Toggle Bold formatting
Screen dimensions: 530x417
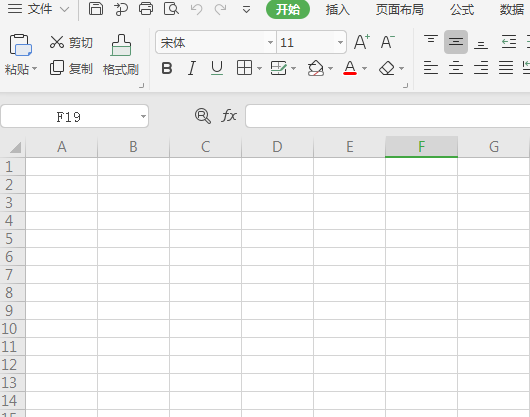click(167, 69)
